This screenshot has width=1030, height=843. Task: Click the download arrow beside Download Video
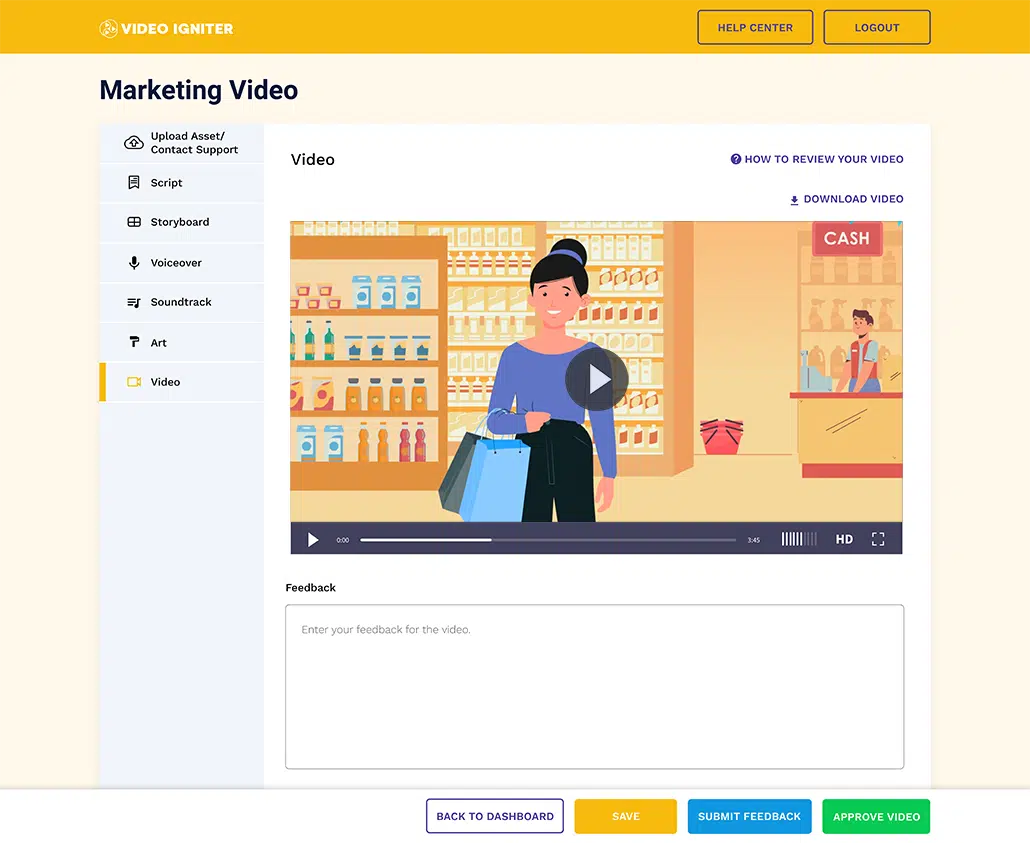[794, 199]
